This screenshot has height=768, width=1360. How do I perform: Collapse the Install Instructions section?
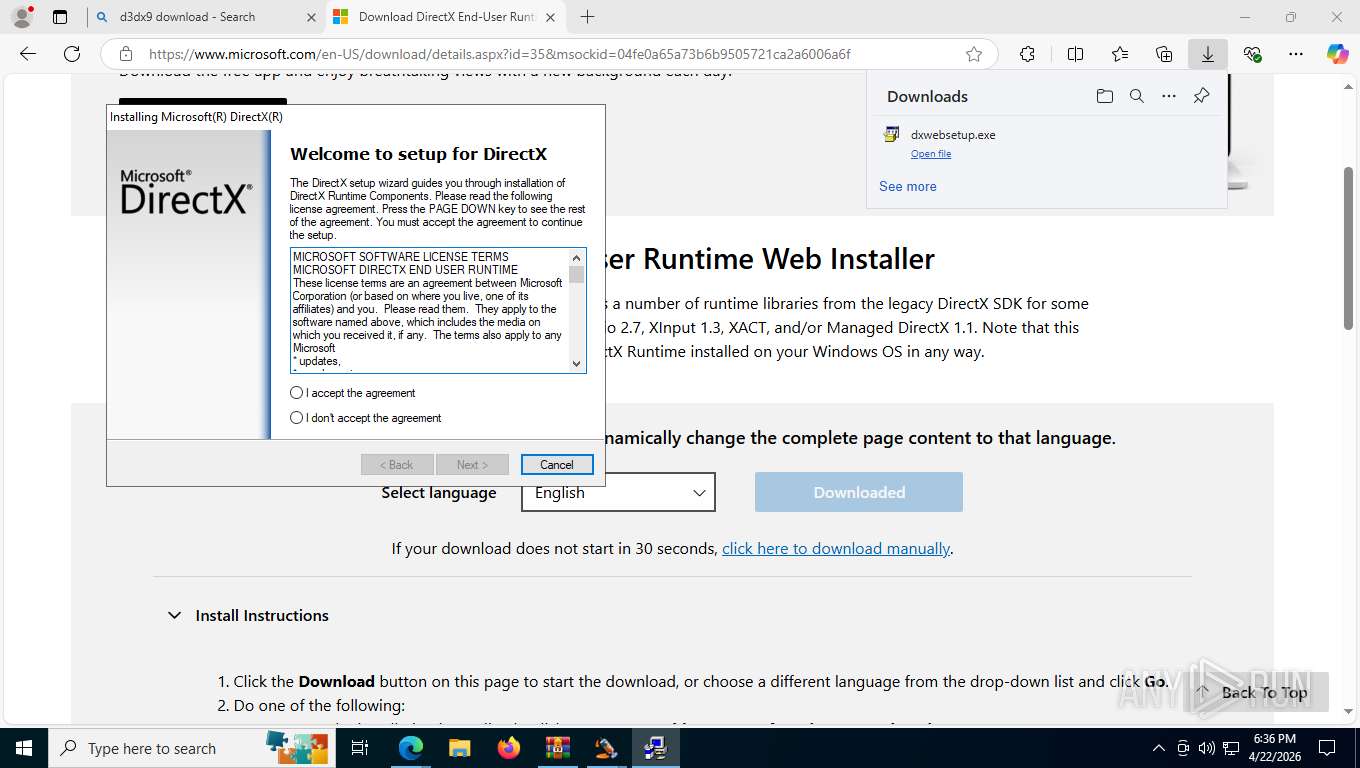tap(174, 616)
